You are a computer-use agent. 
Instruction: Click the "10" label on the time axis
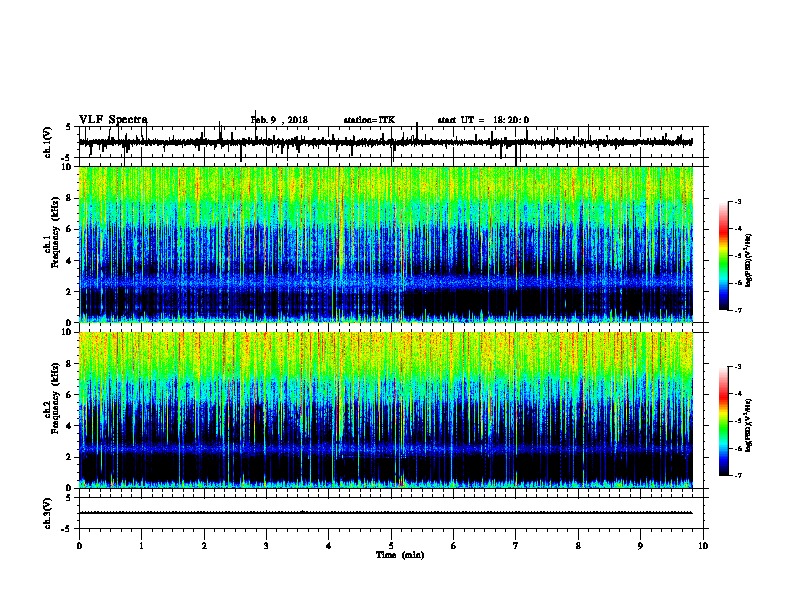703,546
